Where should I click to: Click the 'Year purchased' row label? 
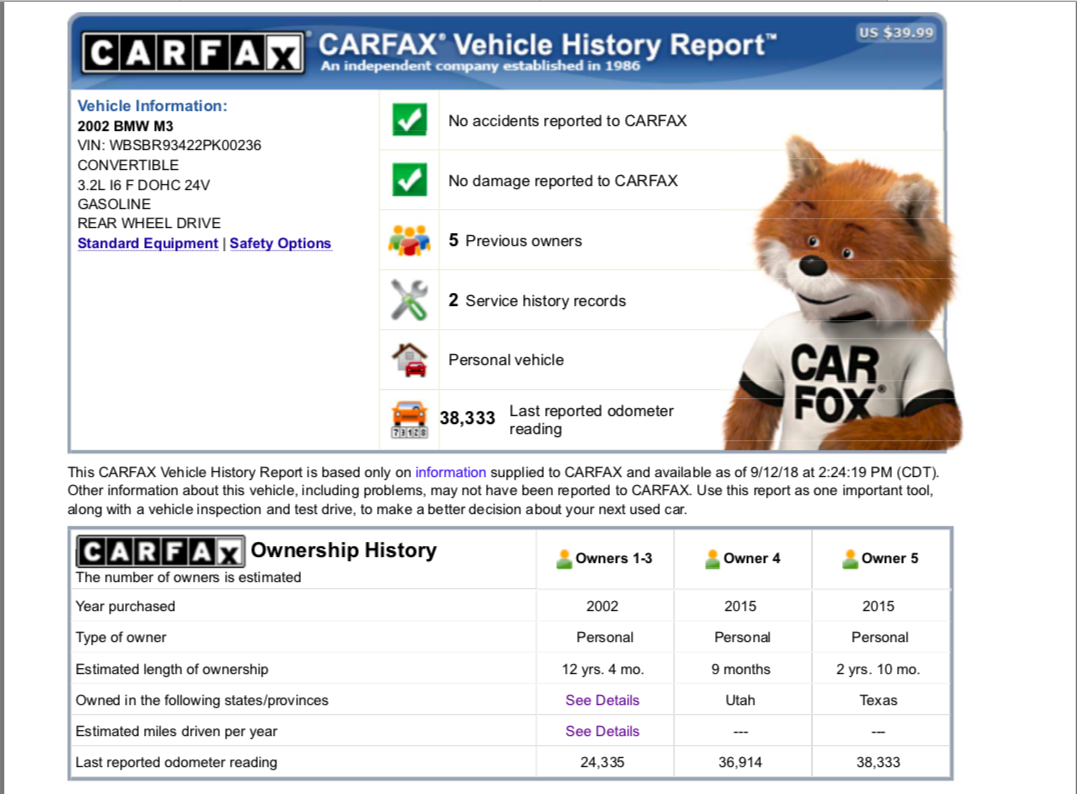point(125,606)
